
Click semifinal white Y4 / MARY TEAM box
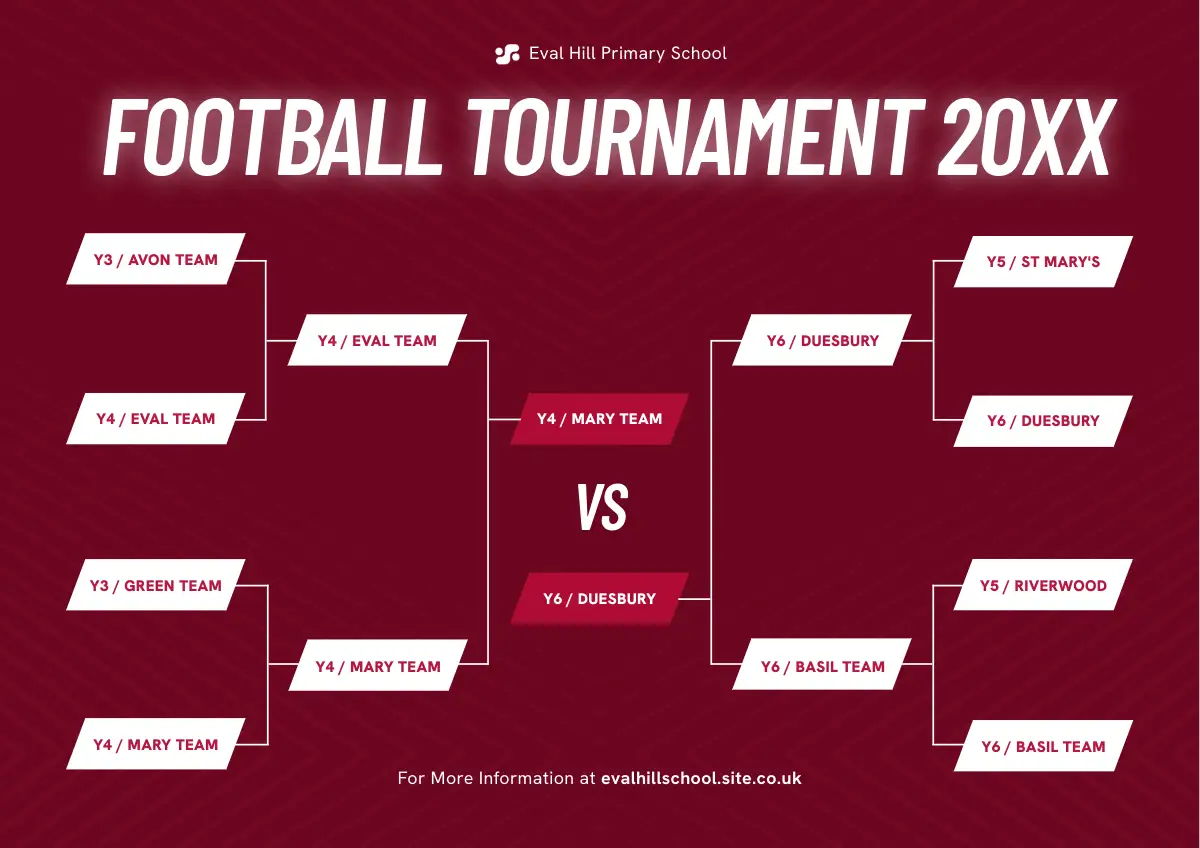point(377,667)
